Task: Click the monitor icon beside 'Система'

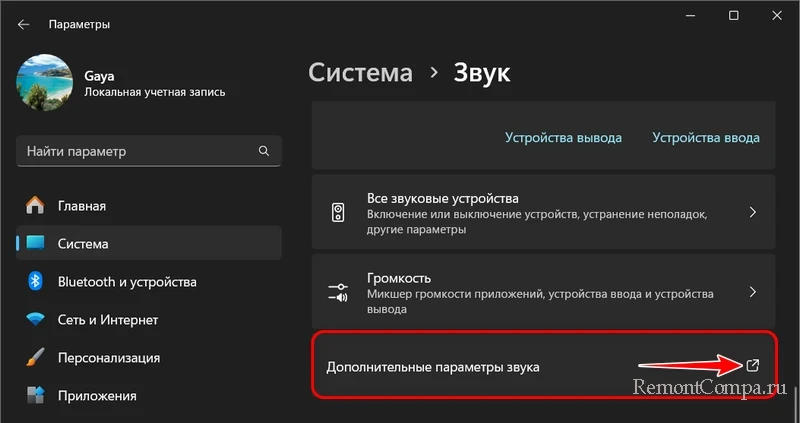Action: pyautogui.click(x=35, y=243)
